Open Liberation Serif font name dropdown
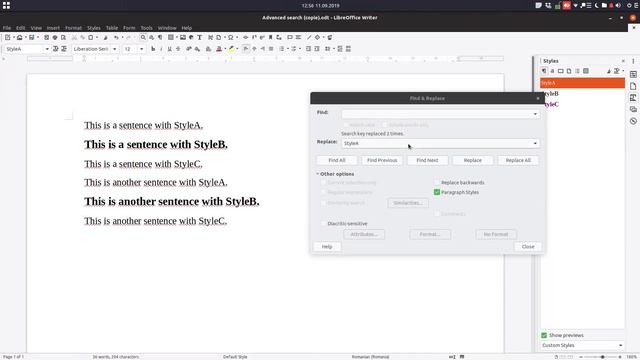Viewport: 640px width, 360px height. pyautogui.click(x=115, y=49)
